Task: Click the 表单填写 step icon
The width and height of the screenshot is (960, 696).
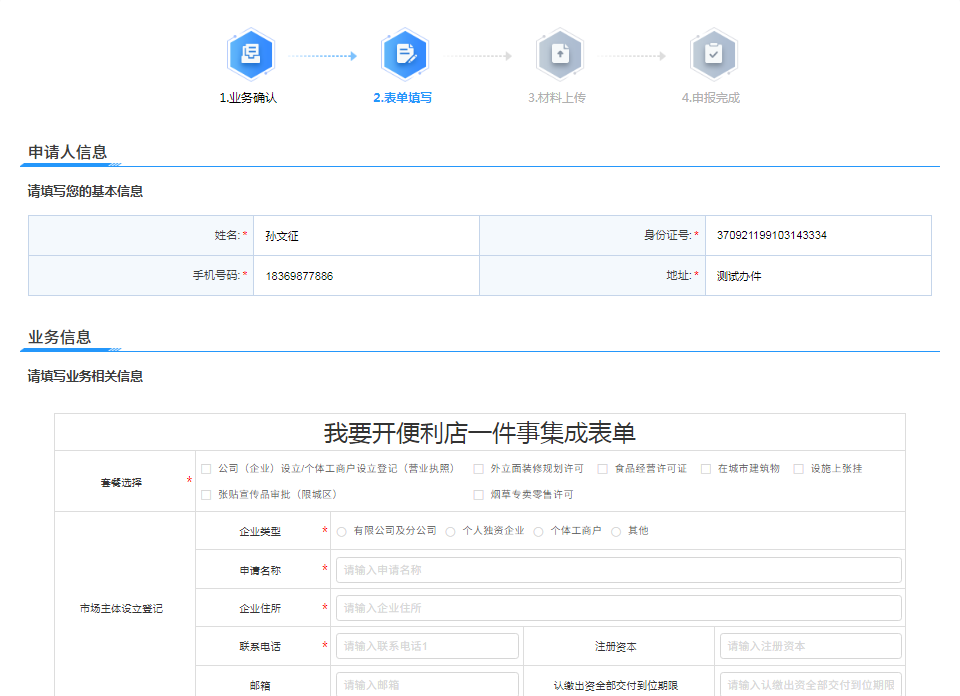Action: tap(404, 55)
